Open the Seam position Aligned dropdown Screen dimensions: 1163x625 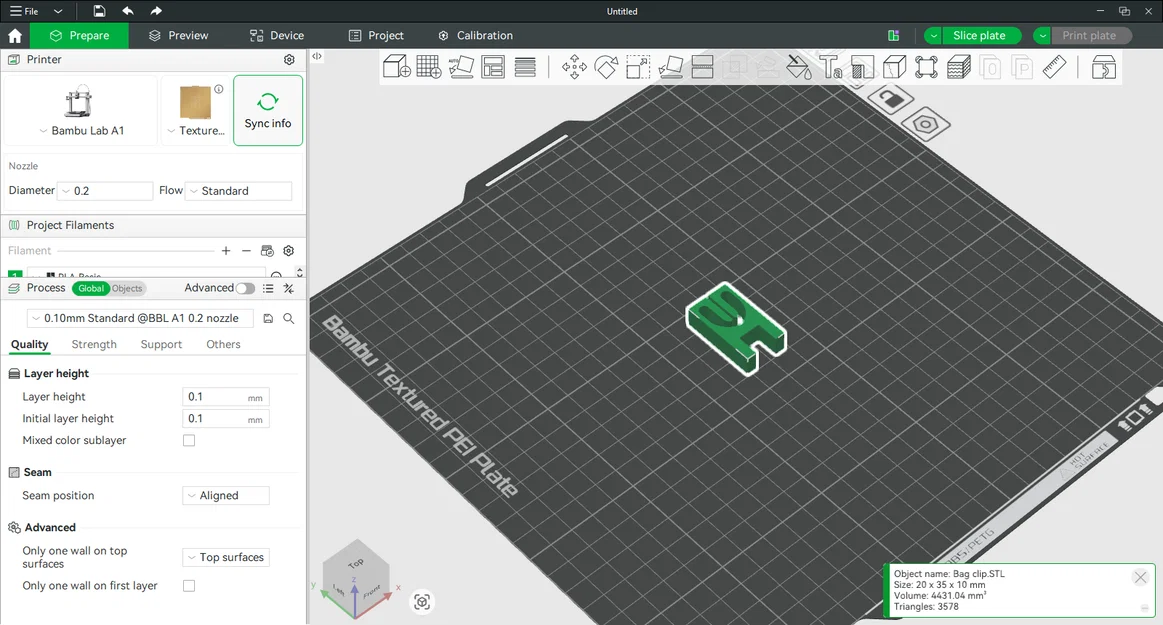(225, 495)
